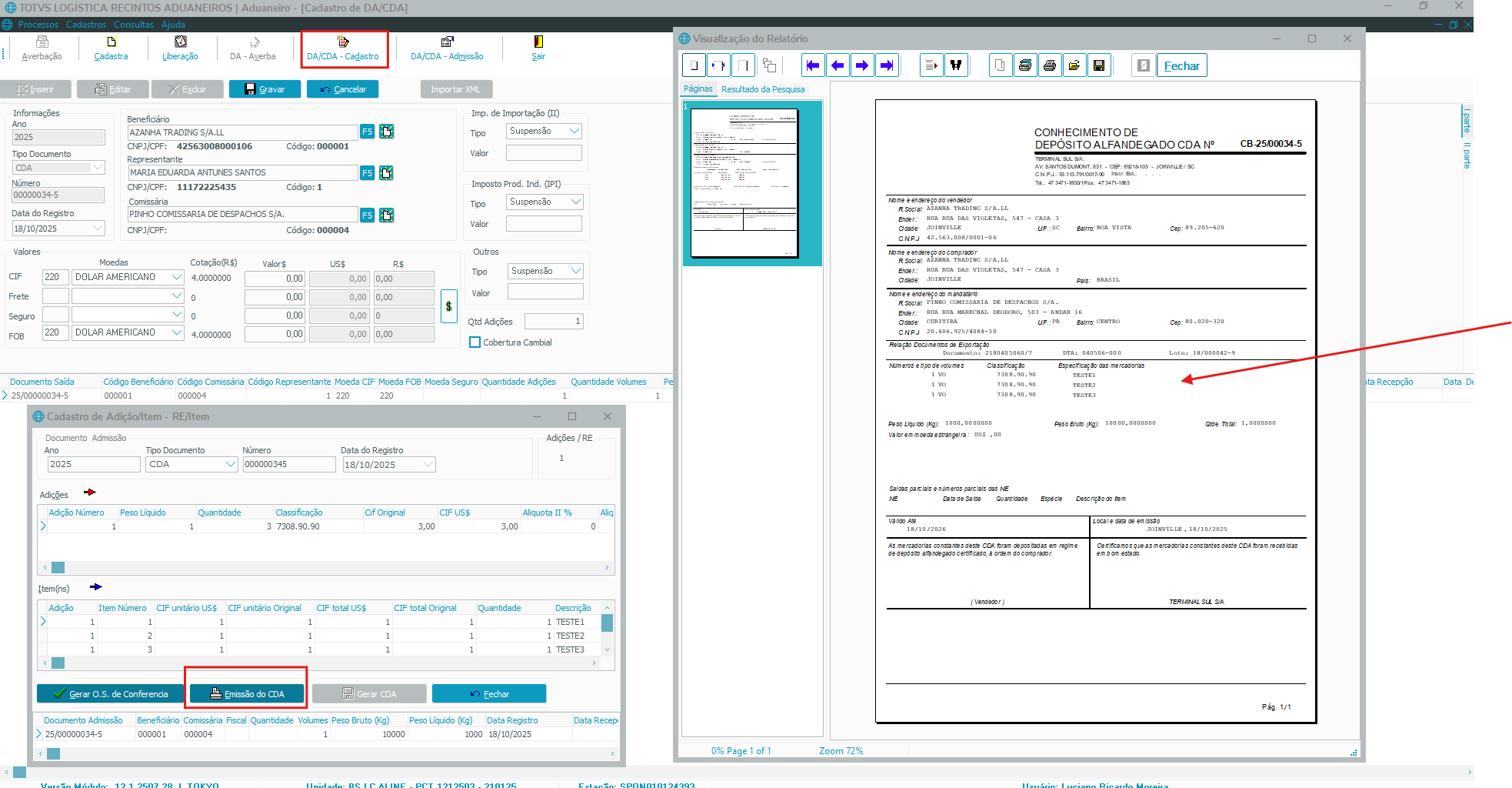The width and height of the screenshot is (1512, 788).
Task: Open the Averbação toolbar option
Action: click(x=42, y=48)
